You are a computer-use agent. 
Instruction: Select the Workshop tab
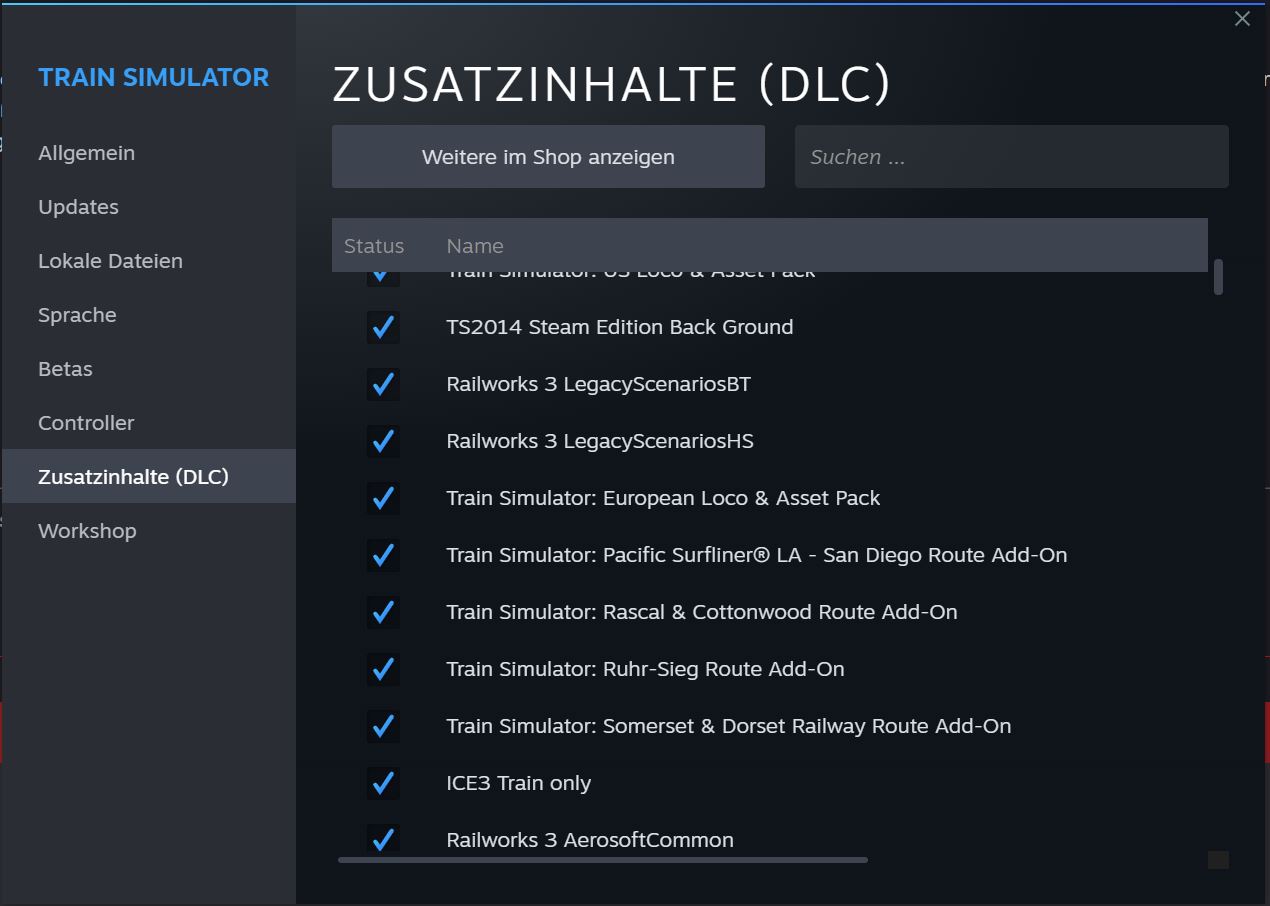point(87,531)
